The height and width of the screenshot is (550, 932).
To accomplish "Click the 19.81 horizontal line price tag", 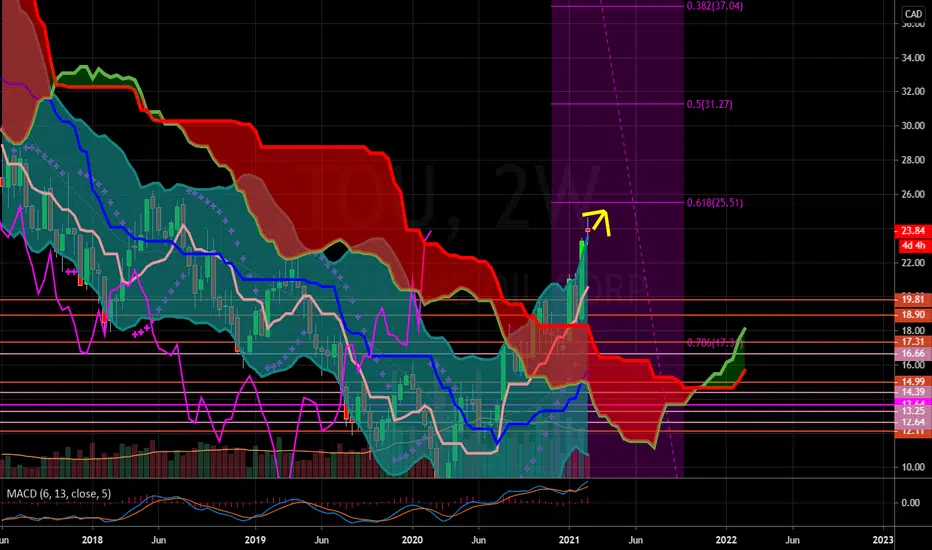I will (912, 300).
